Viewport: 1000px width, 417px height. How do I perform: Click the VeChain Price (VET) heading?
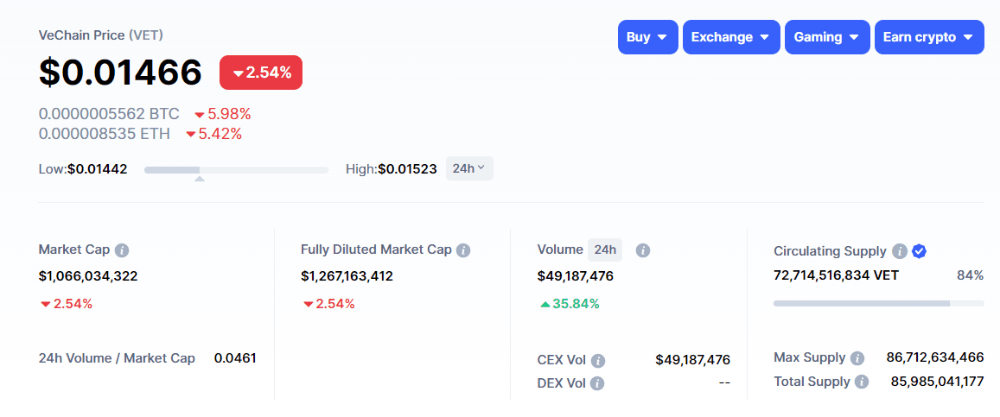click(100, 35)
